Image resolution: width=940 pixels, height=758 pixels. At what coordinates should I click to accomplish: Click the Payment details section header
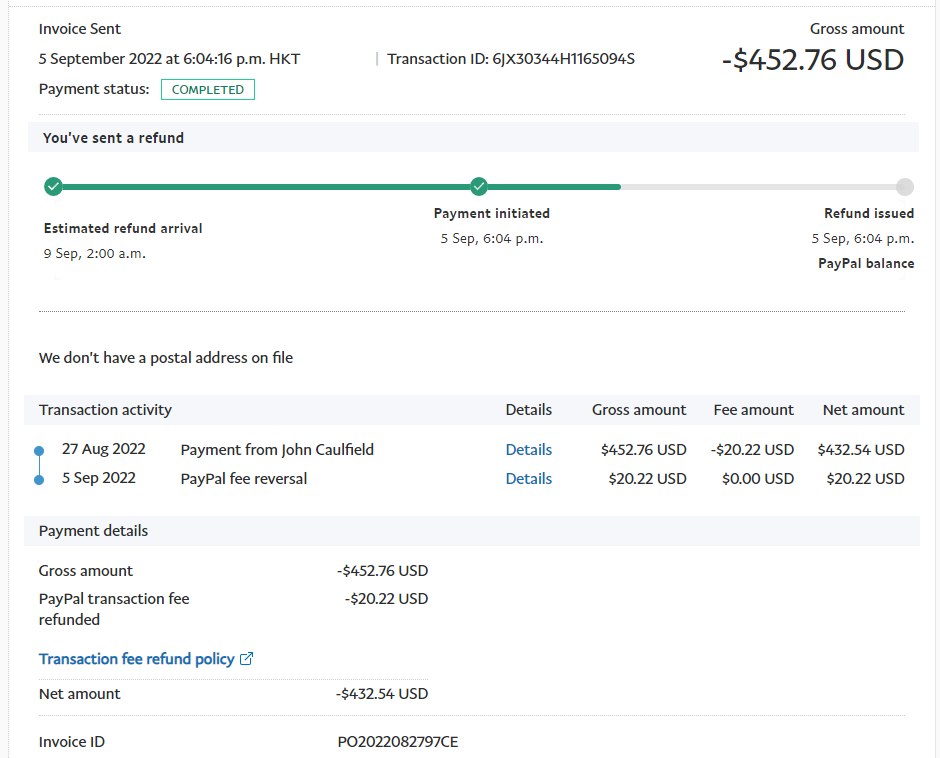point(93,531)
